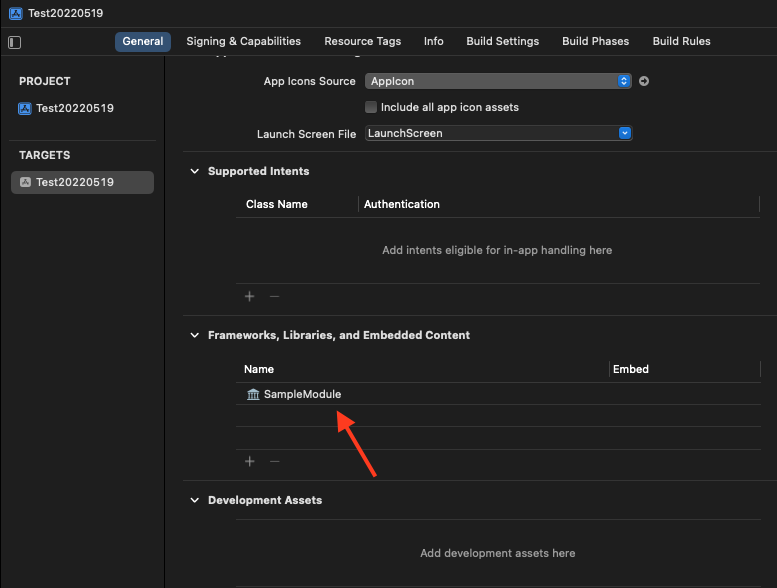Open the App Icons Source dropdown
The width and height of the screenshot is (777, 588).
coord(498,81)
